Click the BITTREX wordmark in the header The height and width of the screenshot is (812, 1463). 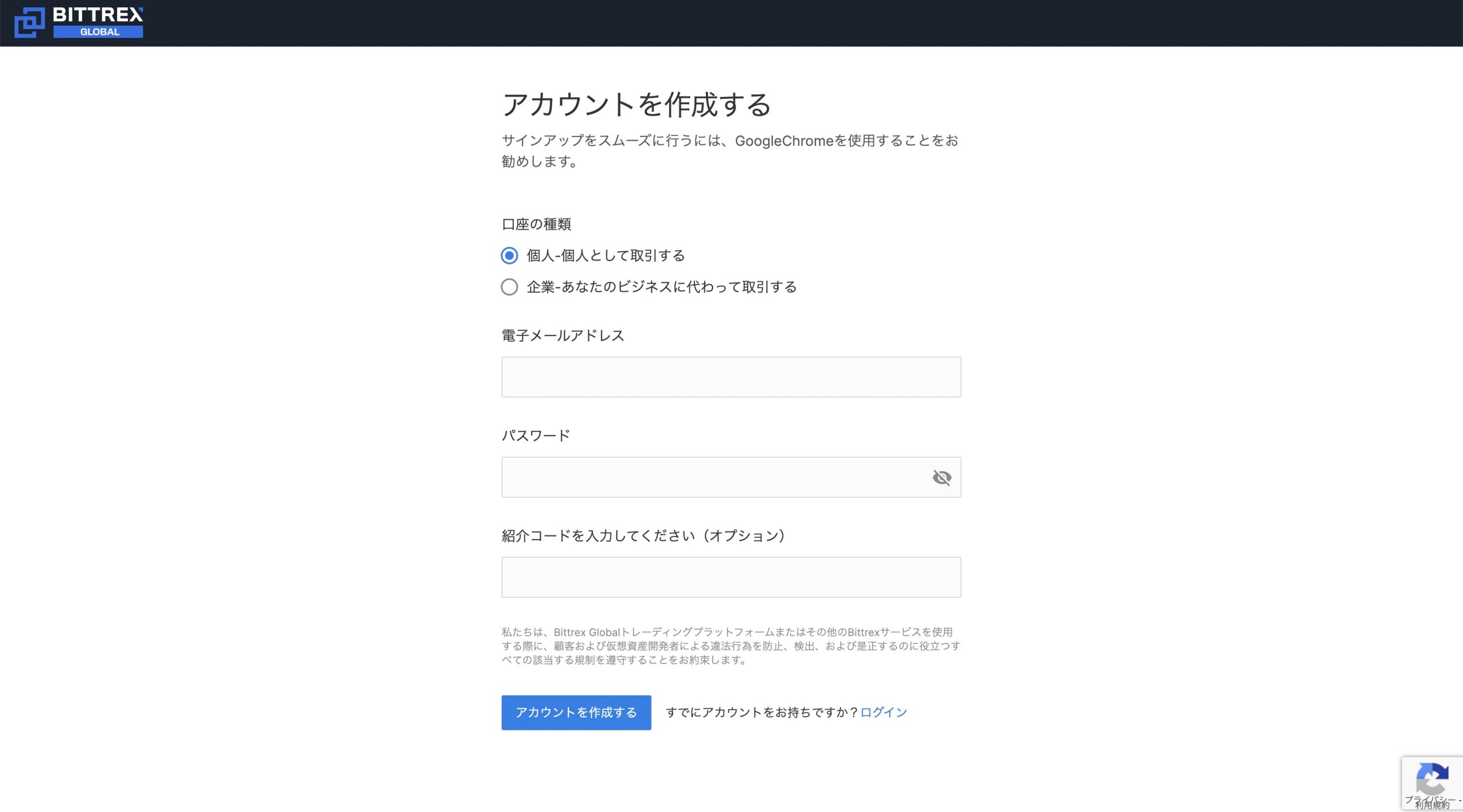(x=98, y=14)
